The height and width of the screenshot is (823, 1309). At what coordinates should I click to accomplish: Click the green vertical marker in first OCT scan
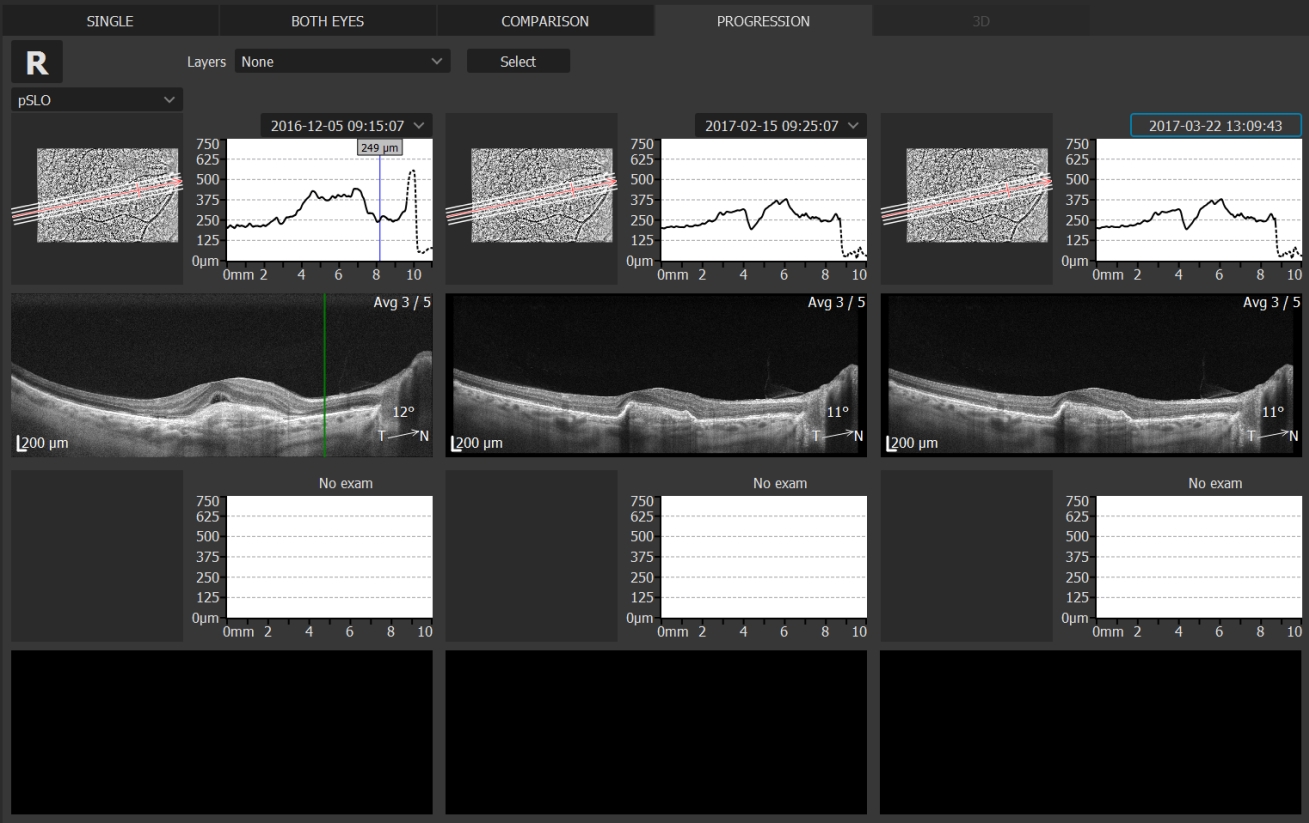coord(324,375)
